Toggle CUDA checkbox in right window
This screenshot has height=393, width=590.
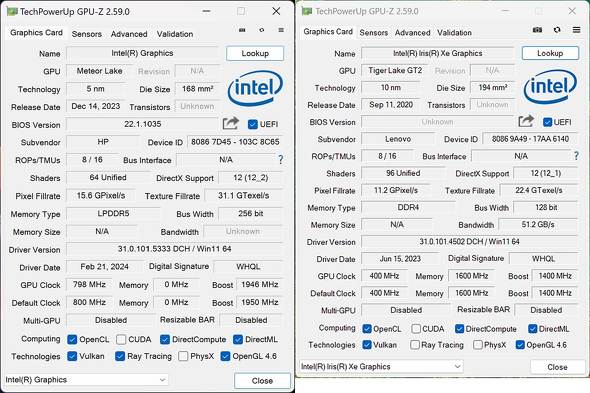[x=416, y=329]
